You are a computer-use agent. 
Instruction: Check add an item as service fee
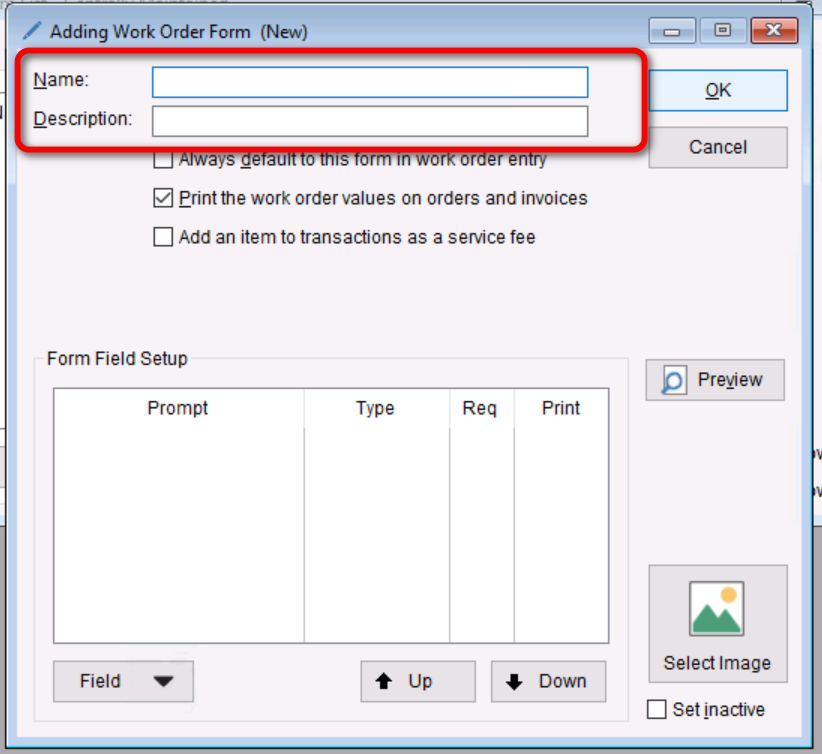coord(163,237)
